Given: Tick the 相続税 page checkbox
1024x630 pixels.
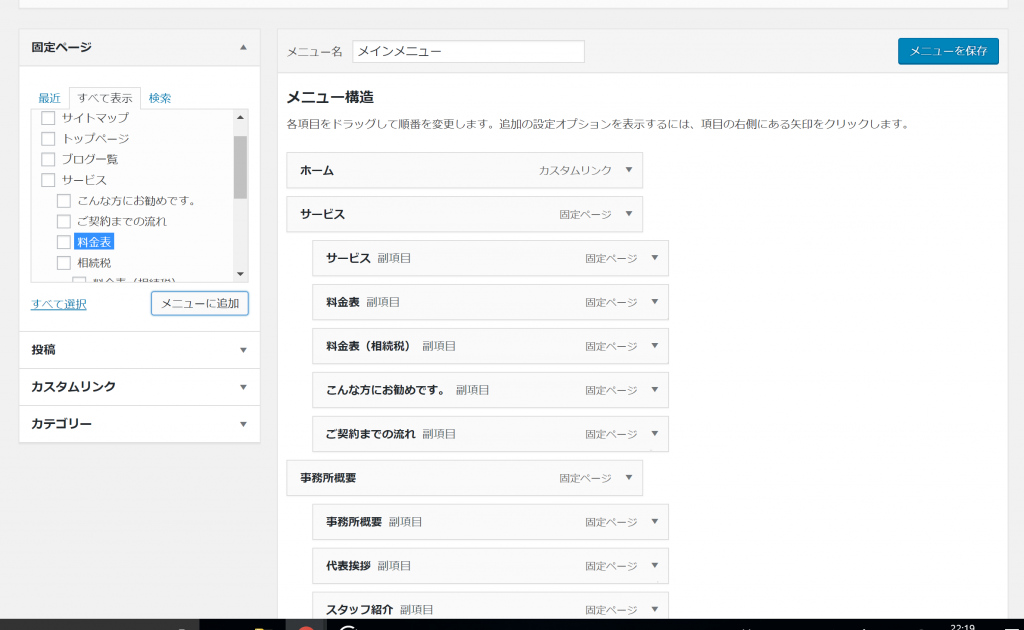Looking at the screenshot, I should 63,263.
